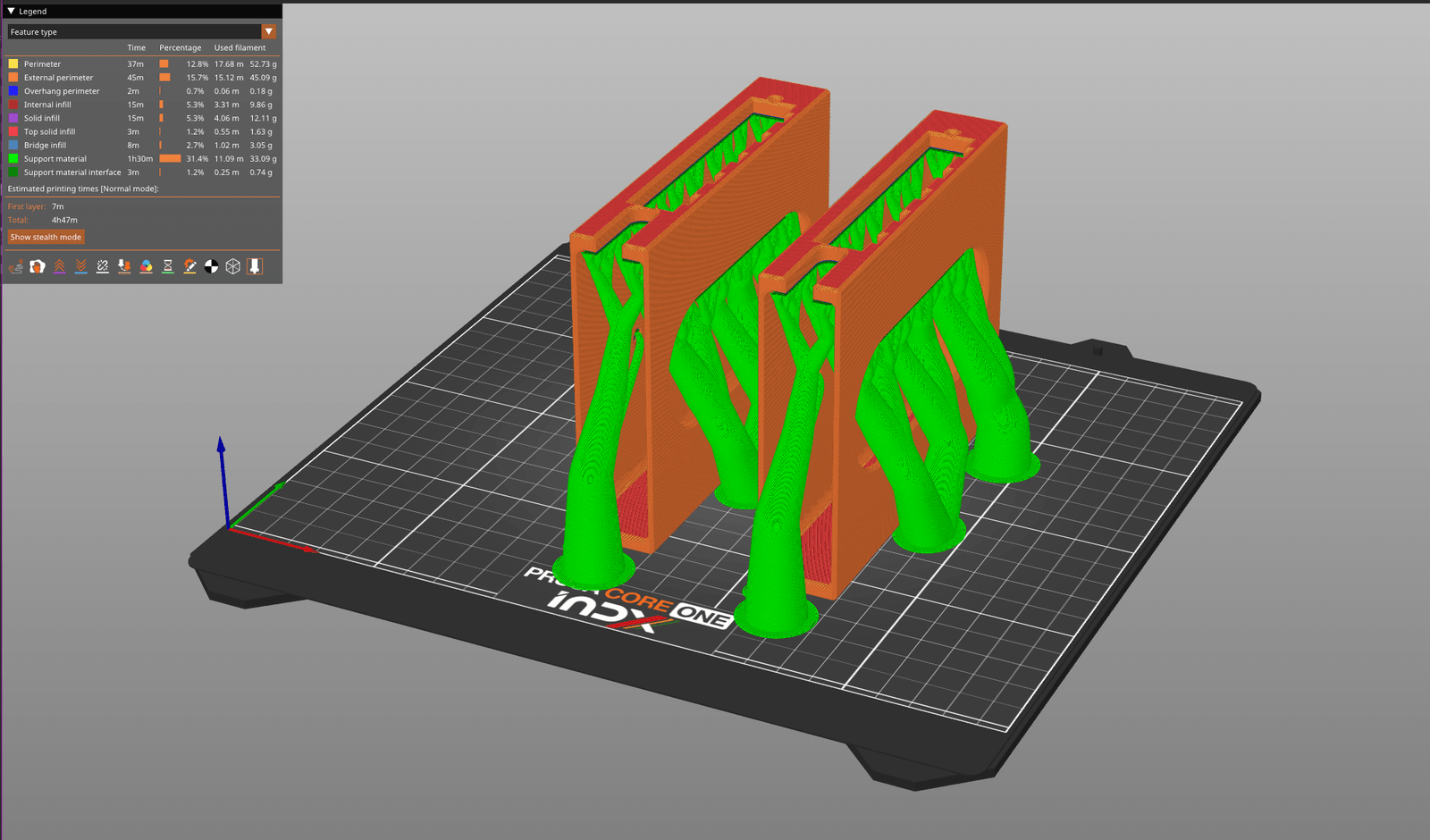This screenshot has height=840, width=1430.
Task: Toggle the Support material row
Action: 142,158
